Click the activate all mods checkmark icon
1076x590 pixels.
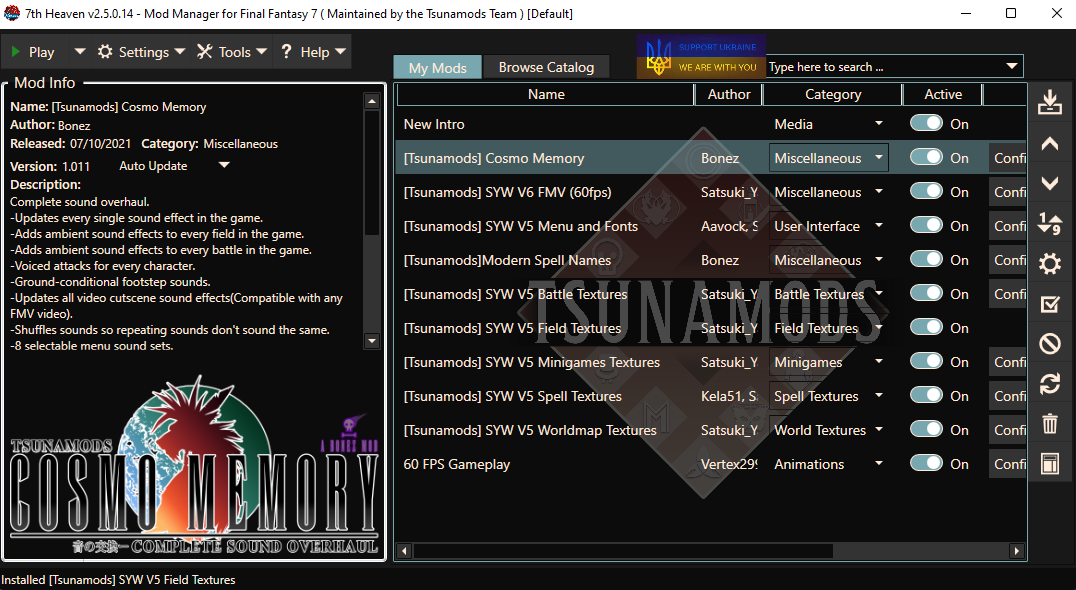(1050, 304)
